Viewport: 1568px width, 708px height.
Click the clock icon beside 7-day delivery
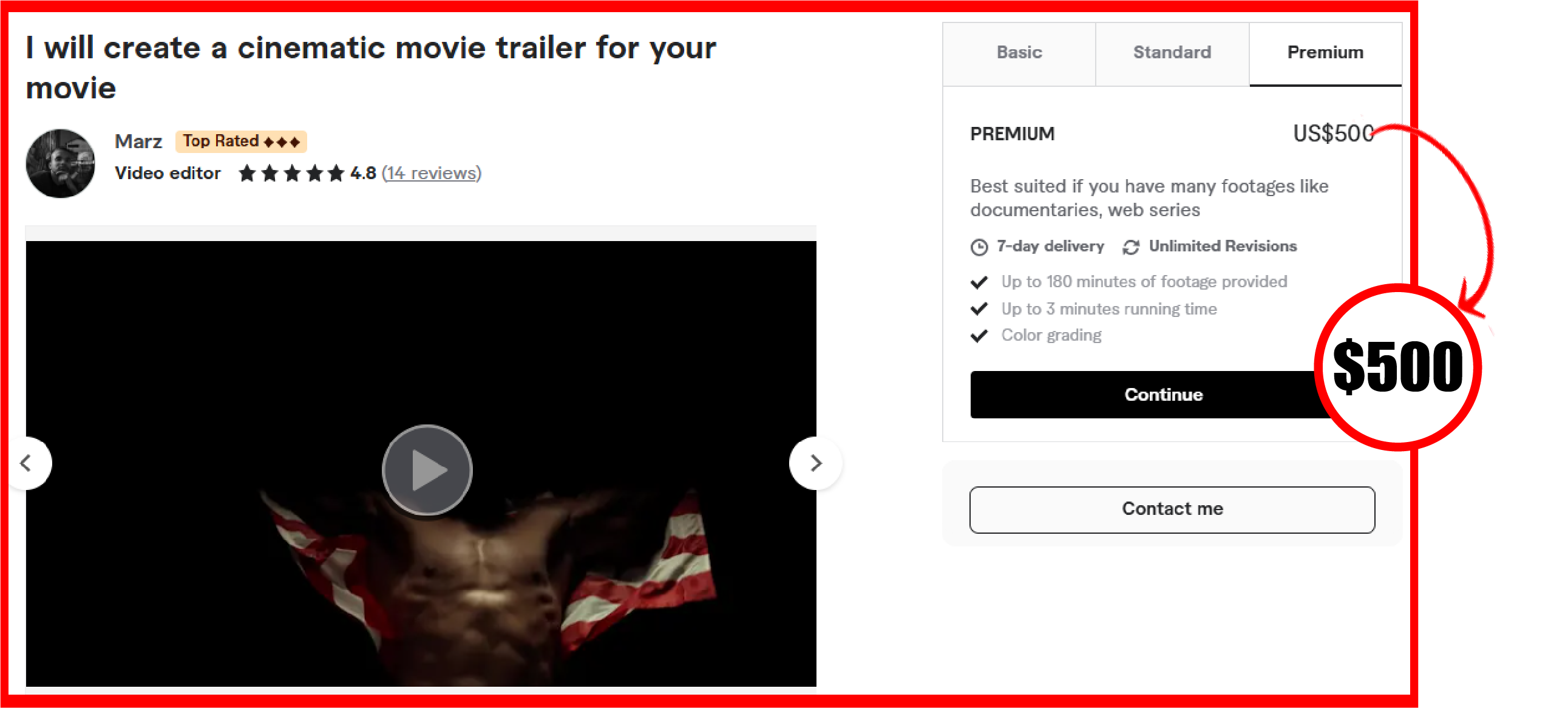[x=979, y=247]
